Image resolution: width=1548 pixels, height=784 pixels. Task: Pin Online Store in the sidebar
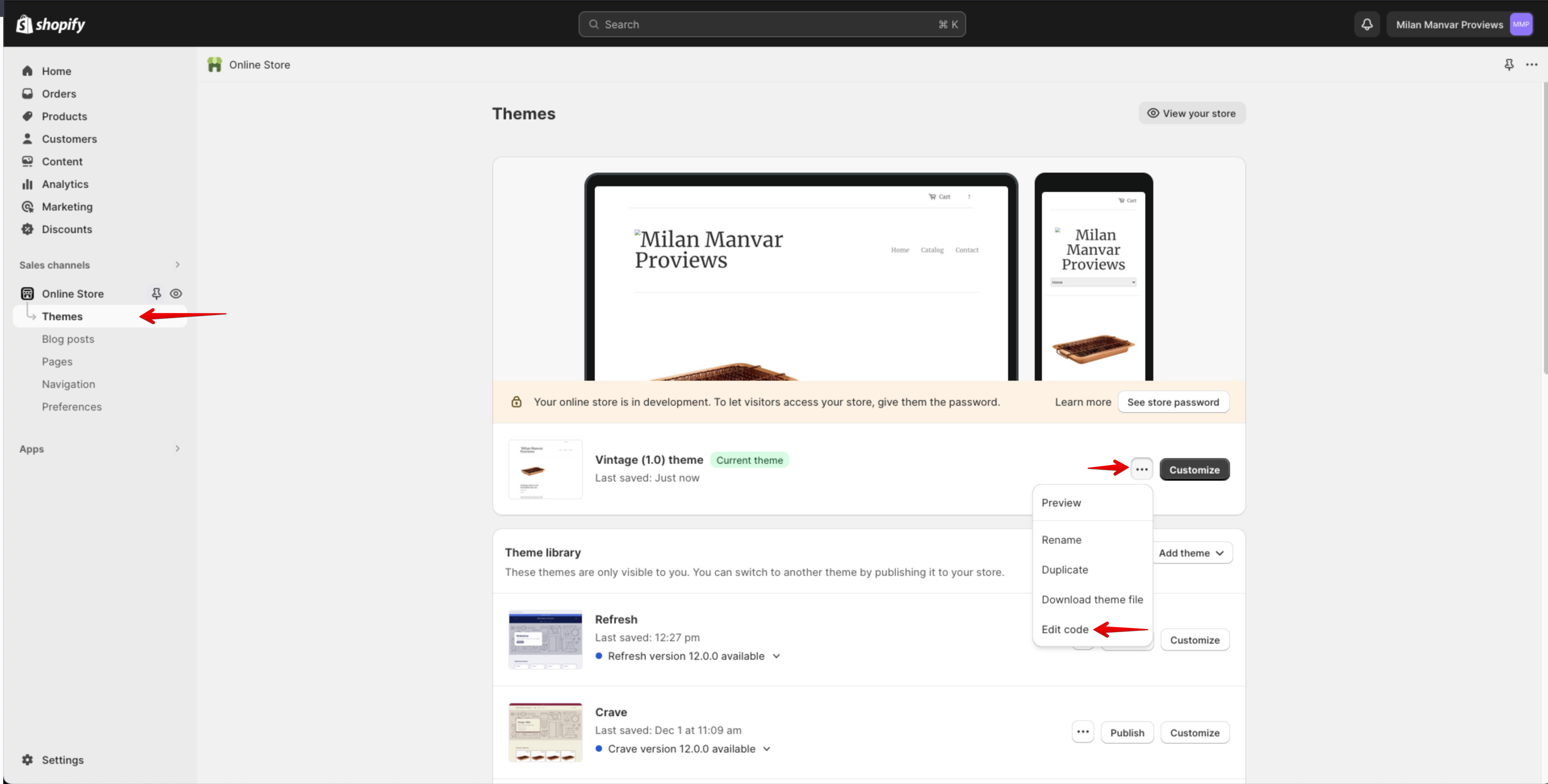[156, 293]
